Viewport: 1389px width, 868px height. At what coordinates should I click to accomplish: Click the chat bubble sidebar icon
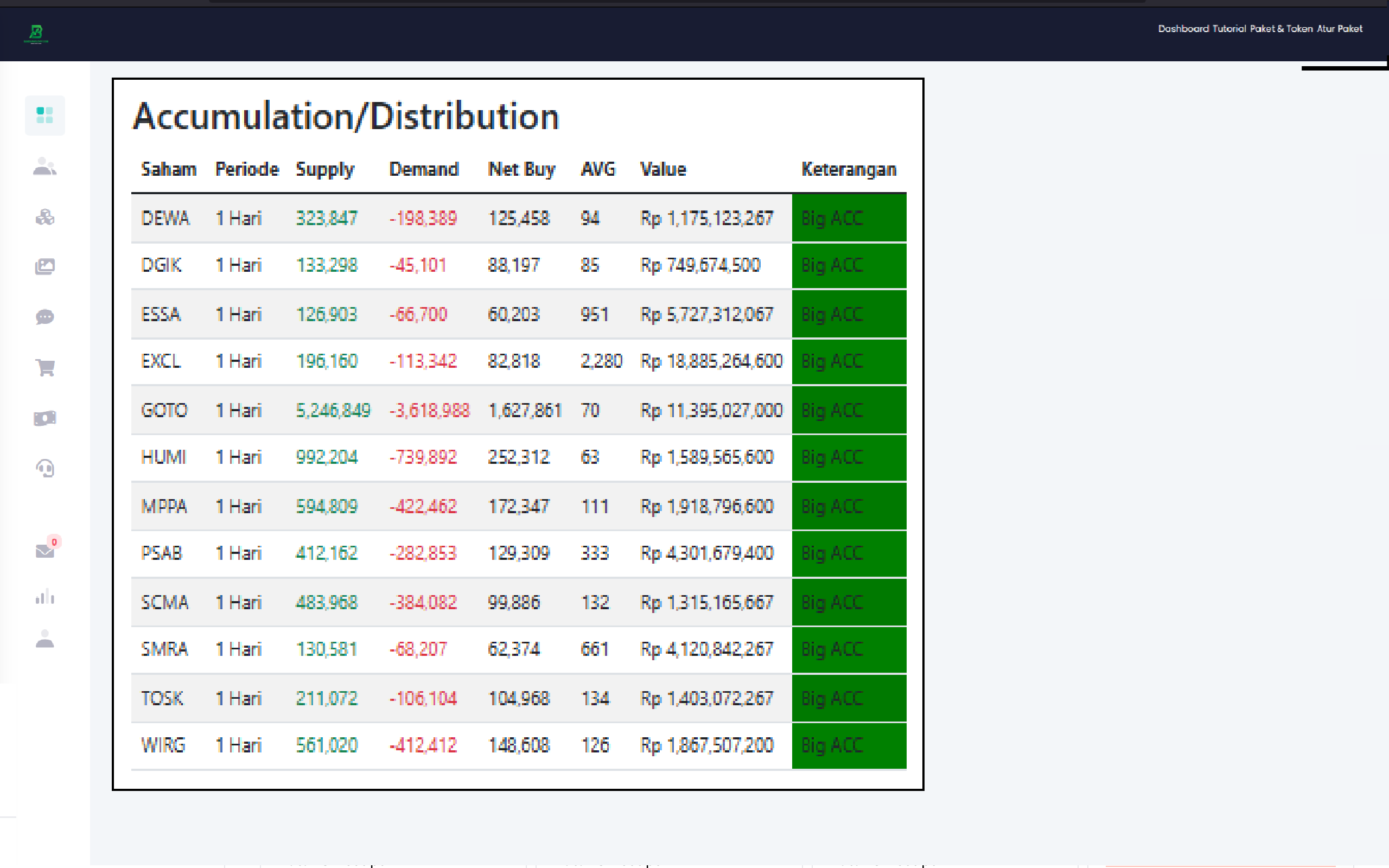pos(45,317)
